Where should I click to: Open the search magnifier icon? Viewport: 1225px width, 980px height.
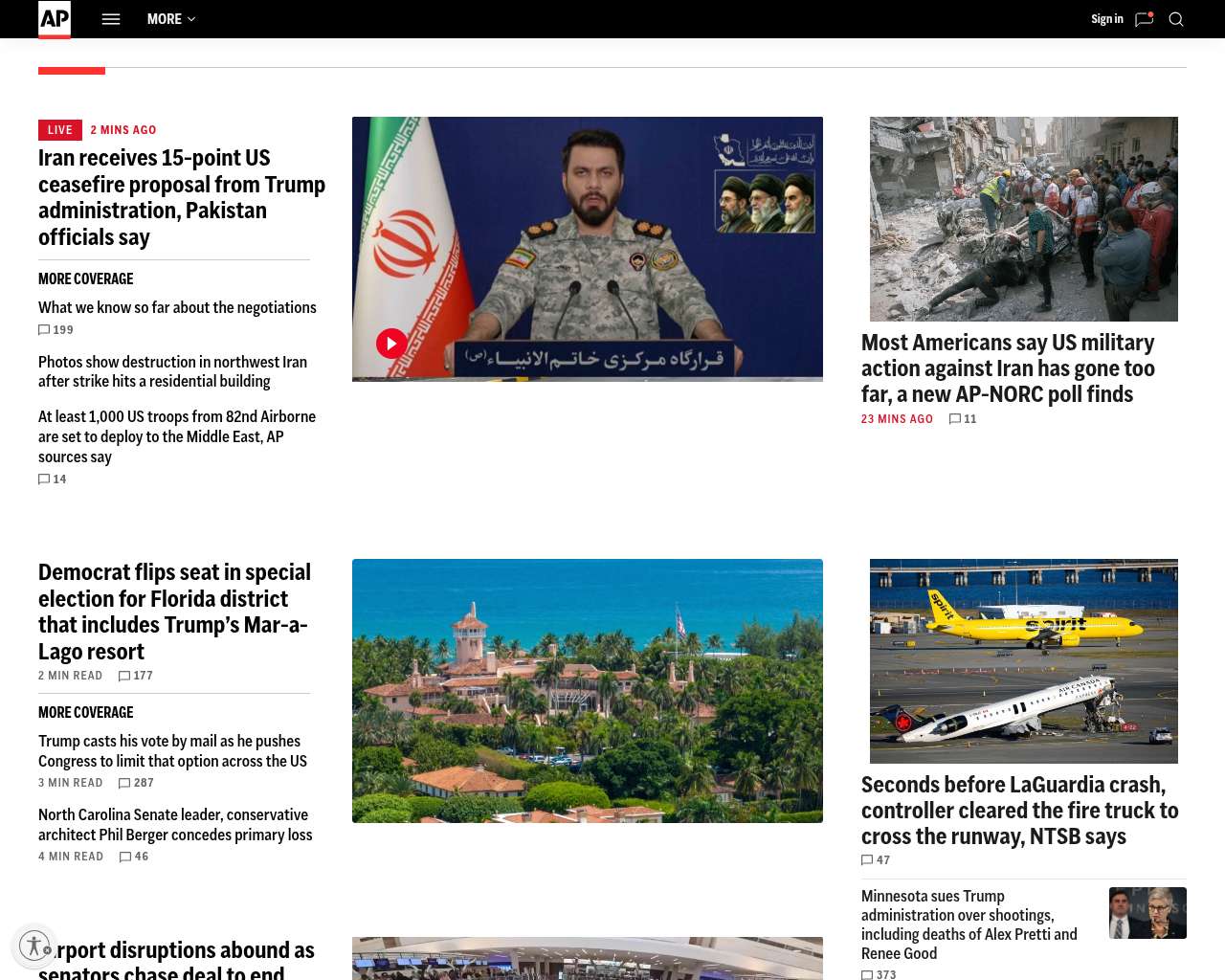click(1176, 19)
